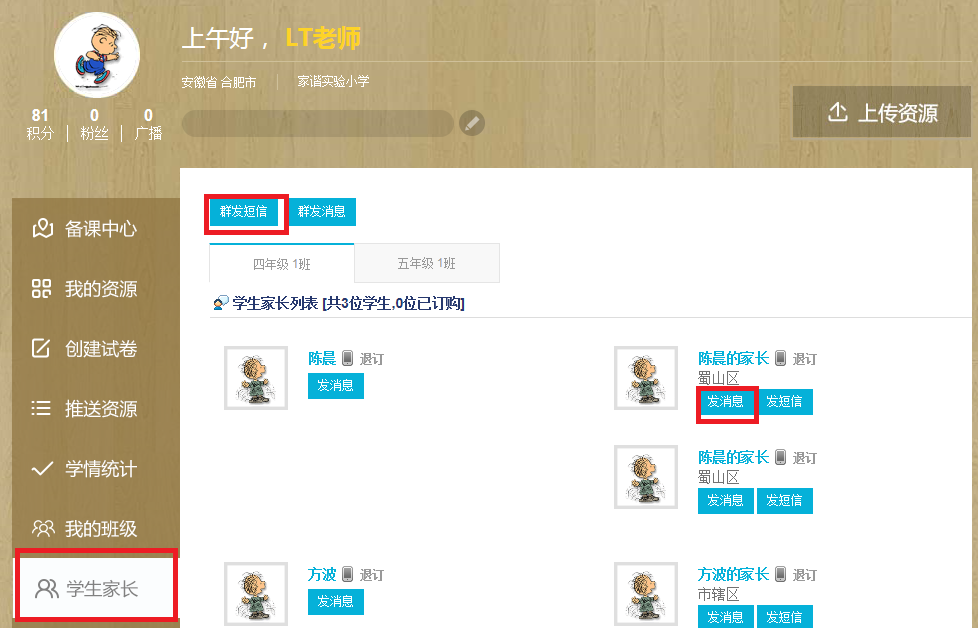The height and width of the screenshot is (628, 978).
Task: Click the teacher profile avatar
Action: point(97,55)
